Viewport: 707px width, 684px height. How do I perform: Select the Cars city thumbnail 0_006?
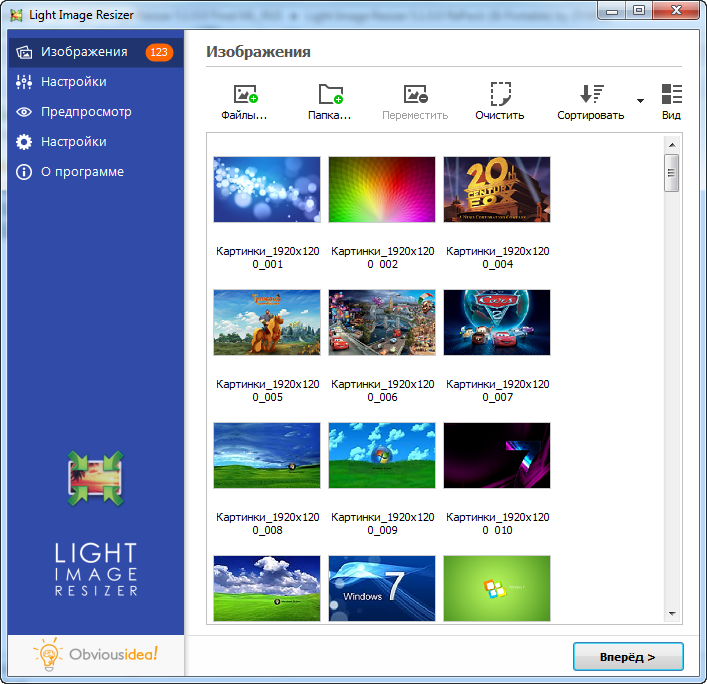[x=382, y=322]
